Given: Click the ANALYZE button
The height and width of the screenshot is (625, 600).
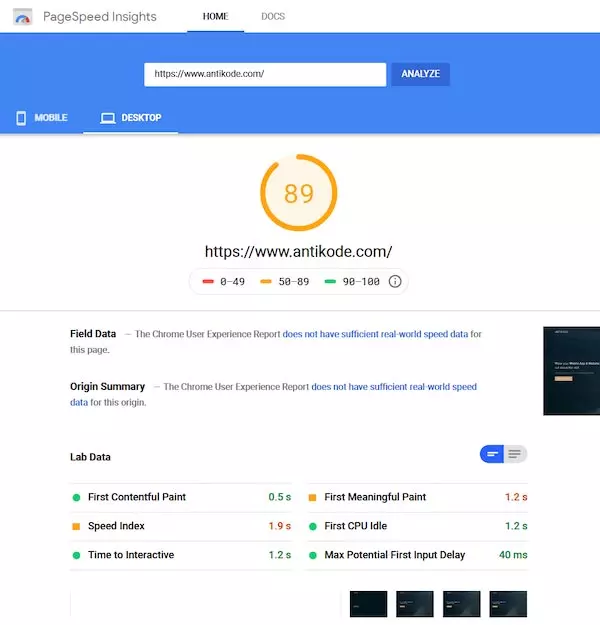Looking at the screenshot, I should [x=421, y=74].
